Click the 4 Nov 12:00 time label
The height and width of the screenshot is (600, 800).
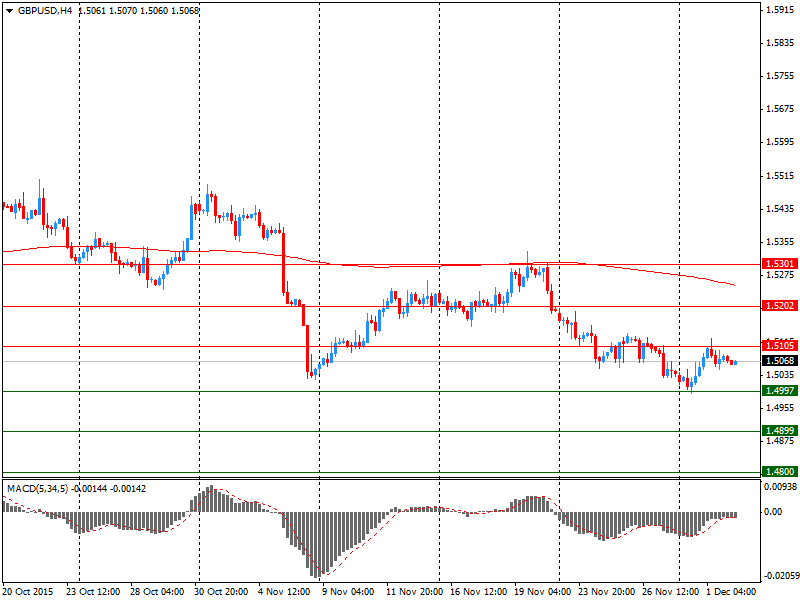(285, 592)
